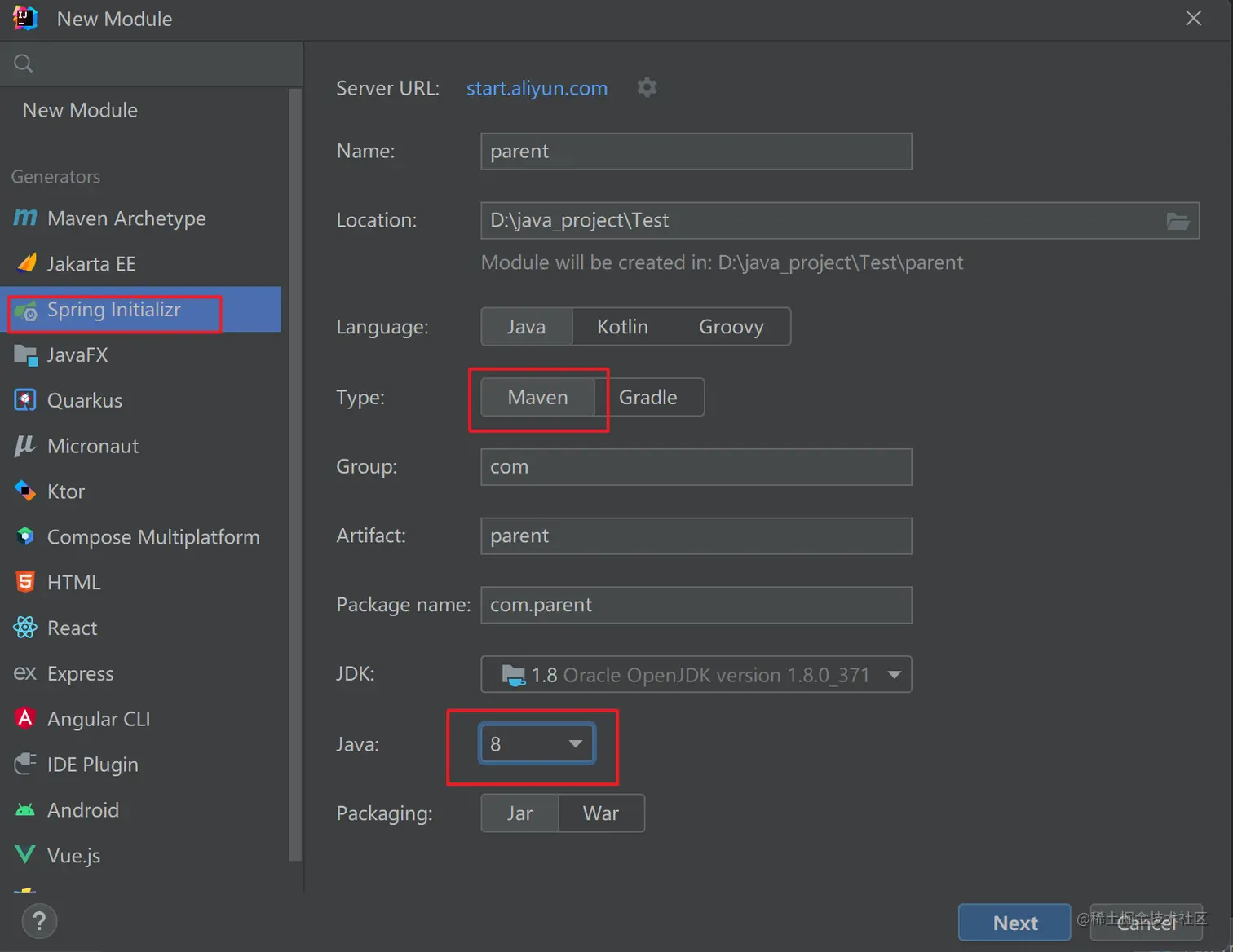Click the Vue.js green V icon
The height and width of the screenshot is (952, 1233).
click(25, 855)
